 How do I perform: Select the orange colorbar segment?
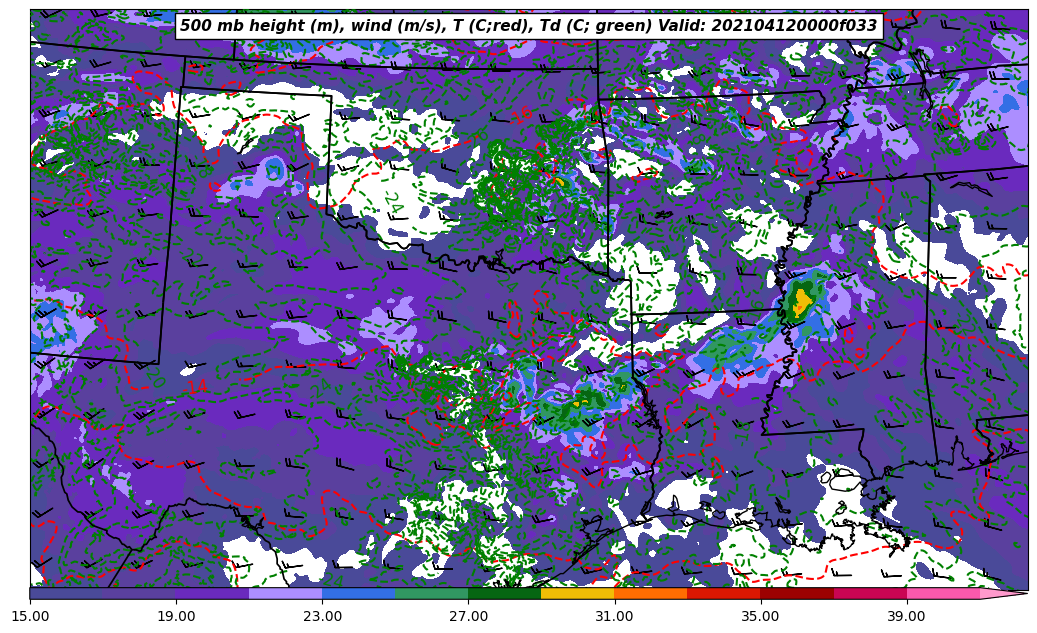[650, 593]
